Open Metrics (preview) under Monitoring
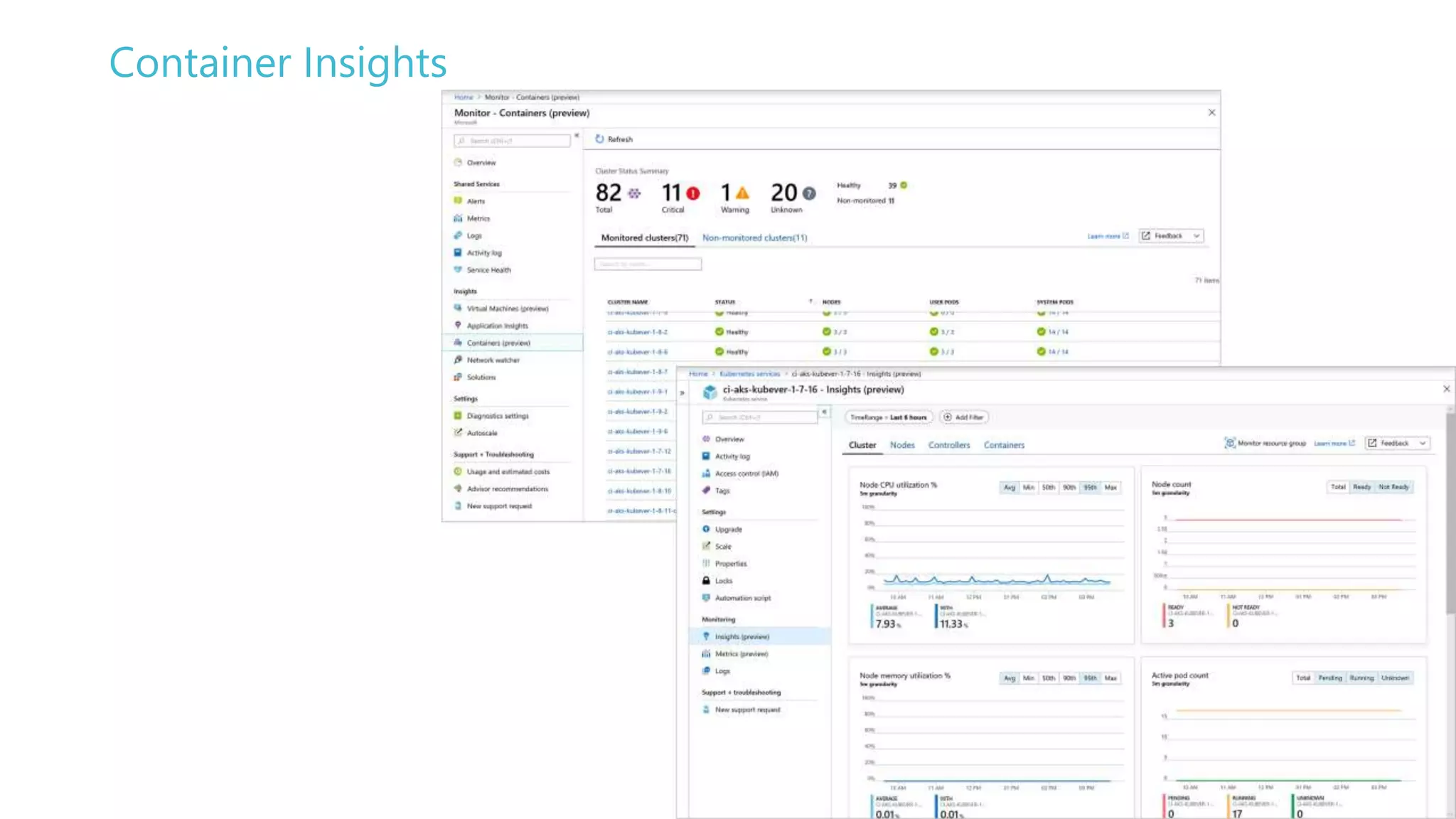The height and width of the screenshot is (819, 1456). (x=741, y=654)
